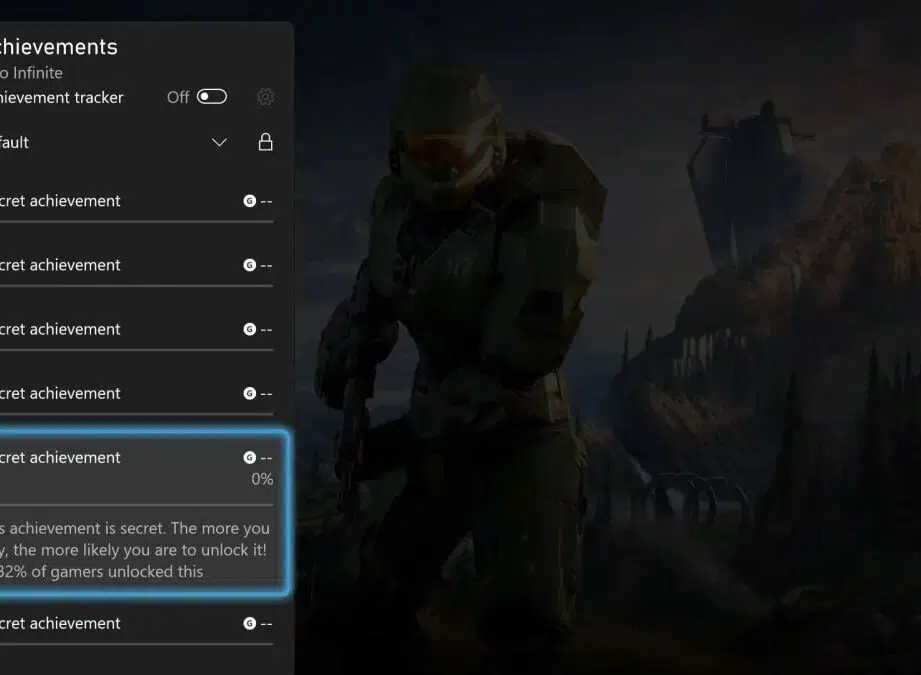This screenshot has width=921, height=675.
Task: Select the secret achievement below the highlighted card
Action: point(137,624)
